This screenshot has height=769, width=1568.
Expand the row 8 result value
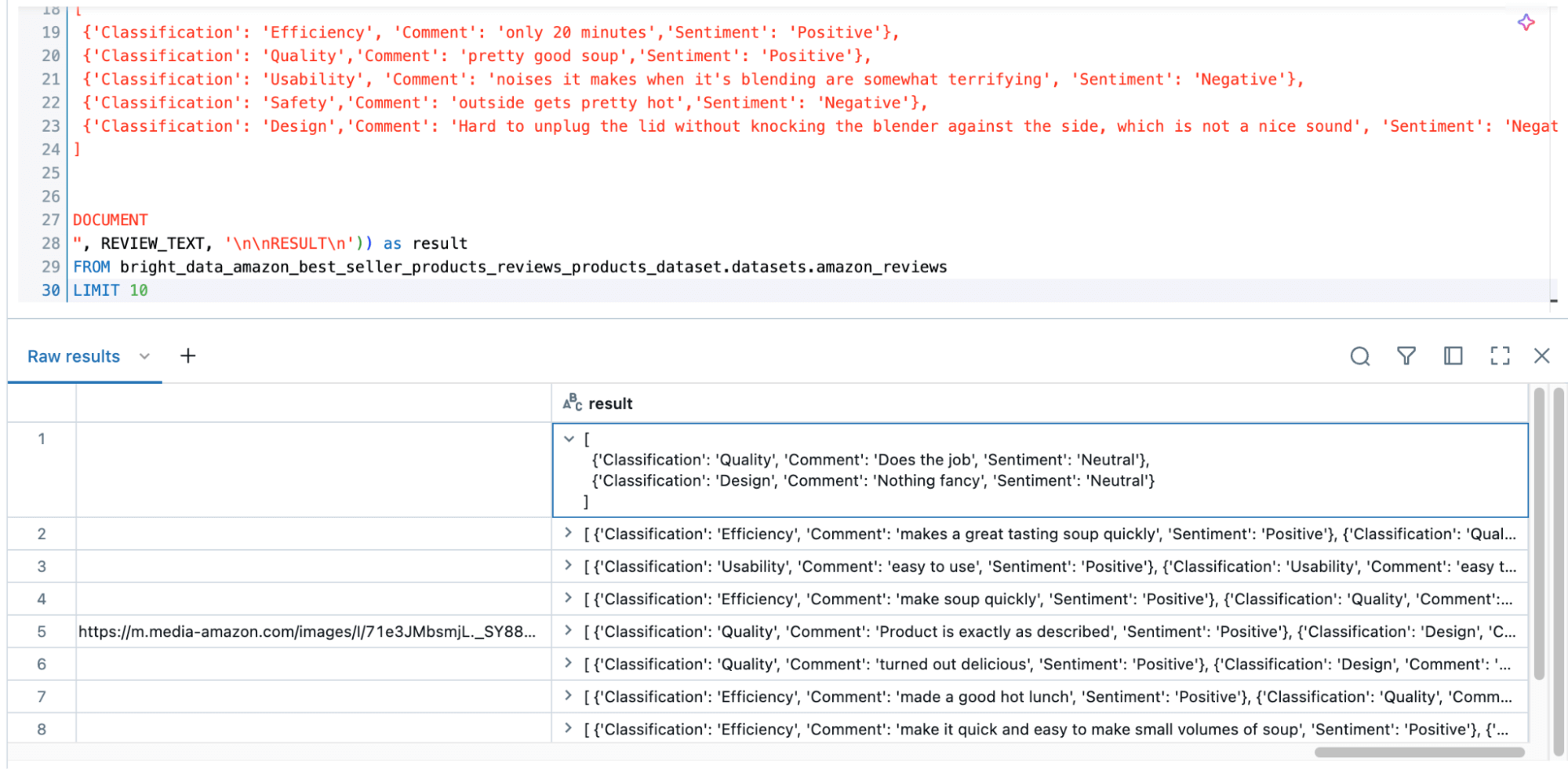click(569, 728)
